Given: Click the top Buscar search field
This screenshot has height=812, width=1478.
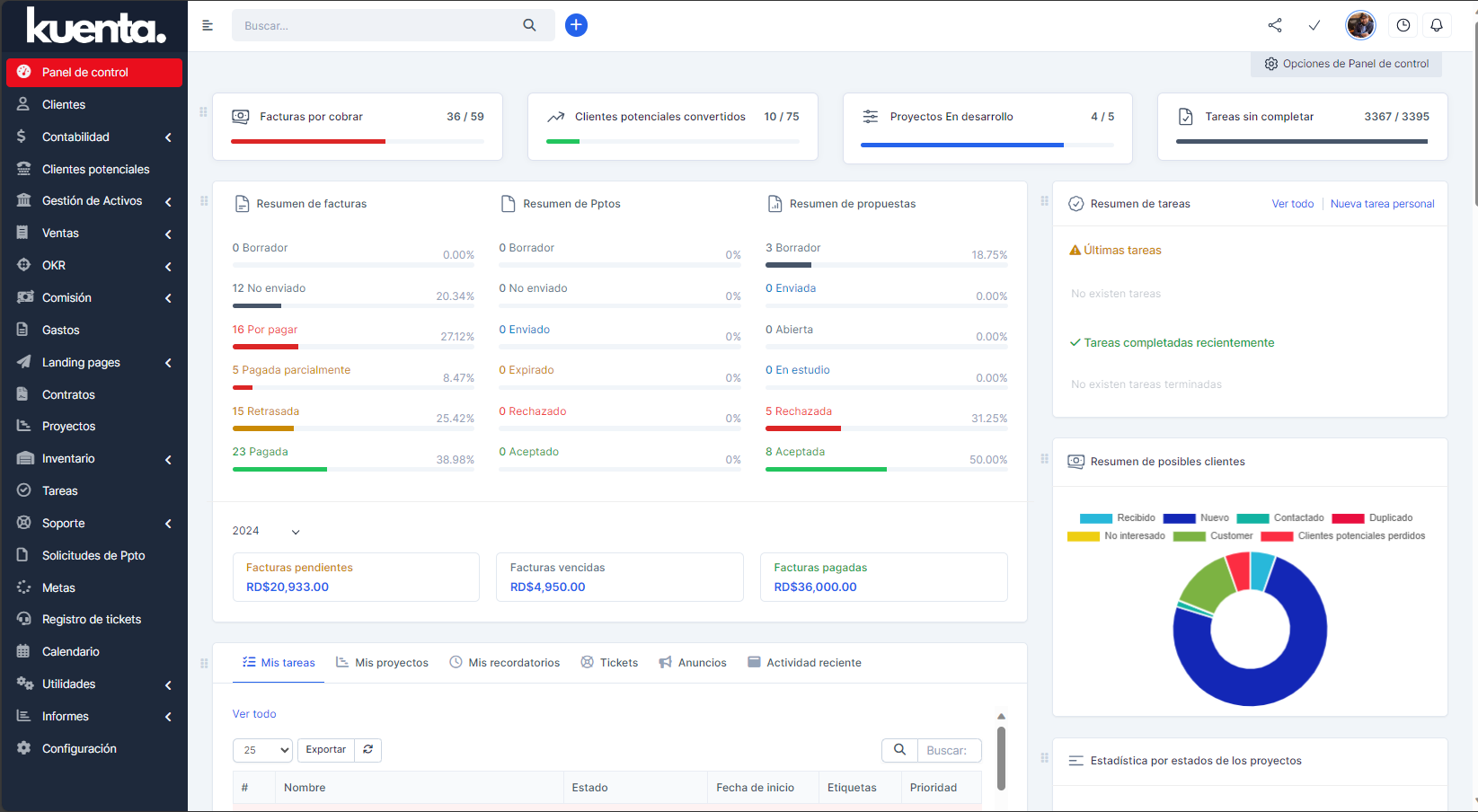Looking at the screenshot, I should pos(377,25).
